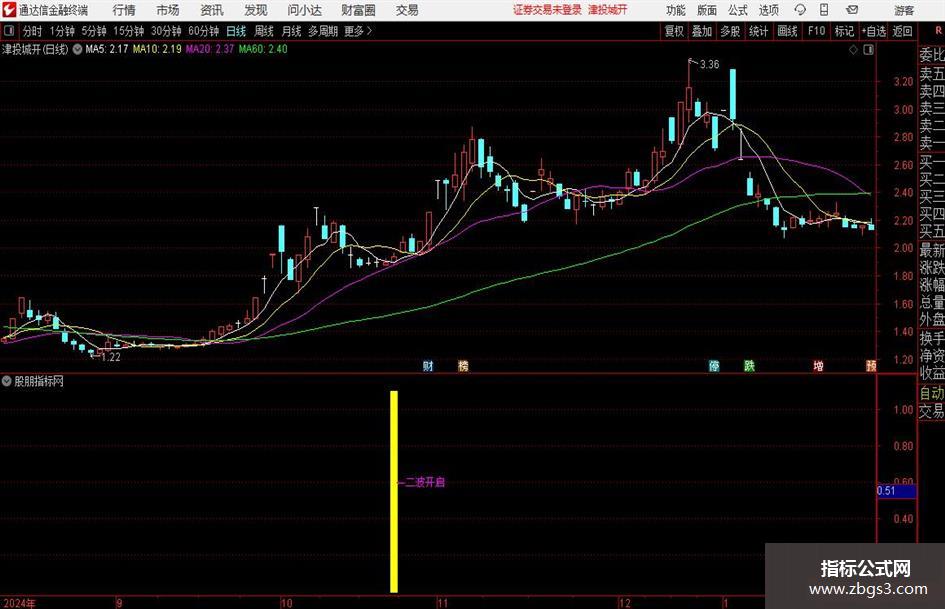The width and height of the screenshot is (945, 609).
Task: Click the 统计 statistics button
Action: point(758,31)
